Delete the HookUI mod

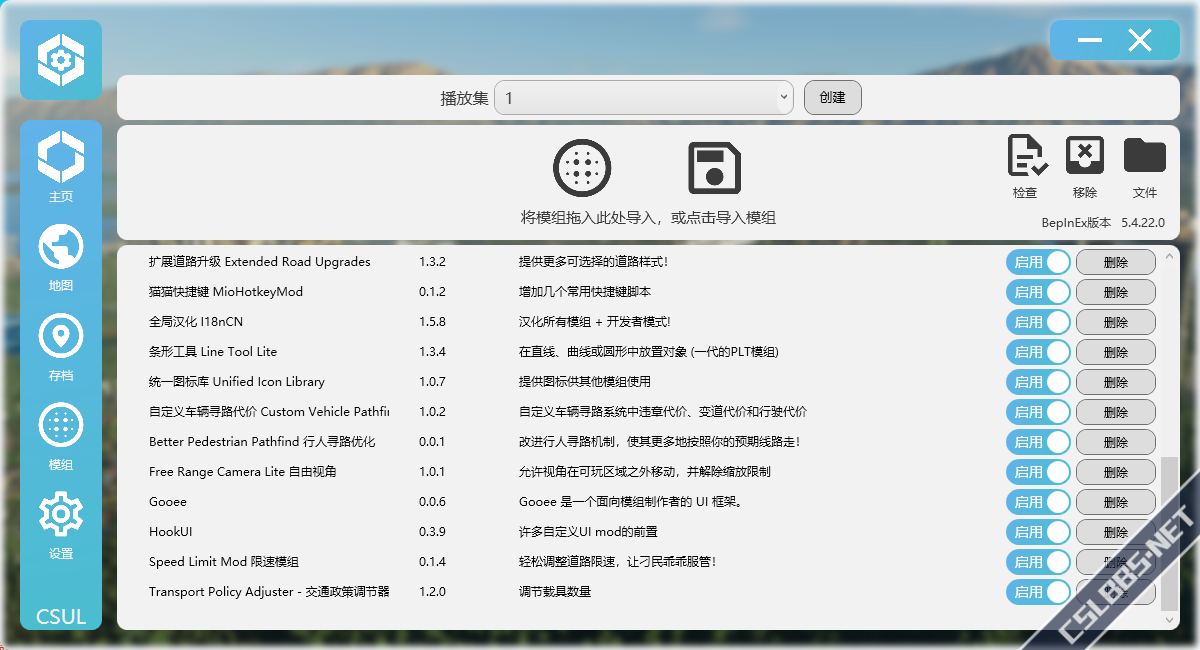(1116, 532)
